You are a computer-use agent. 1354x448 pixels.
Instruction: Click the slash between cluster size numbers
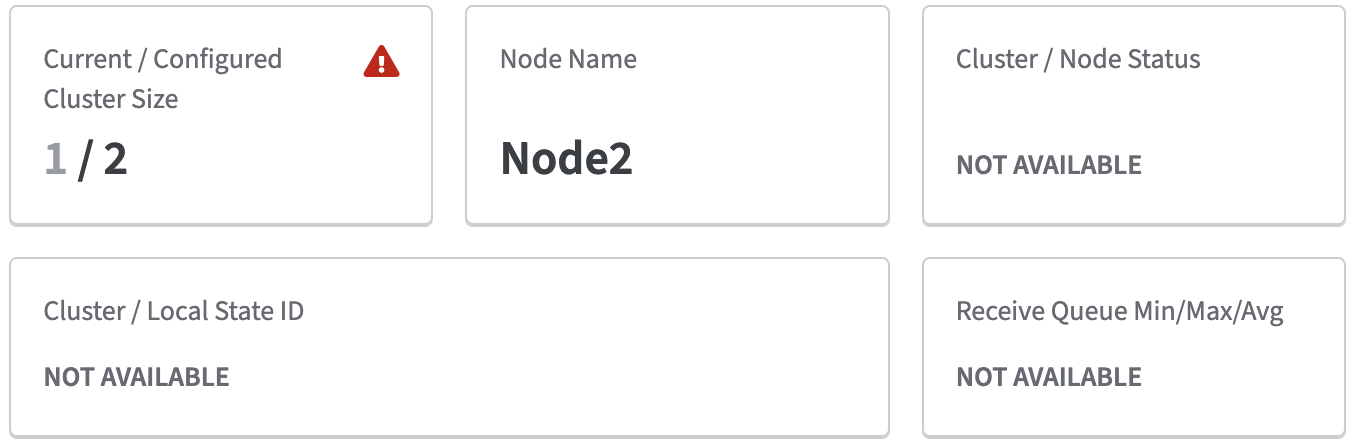pos(84,160)
